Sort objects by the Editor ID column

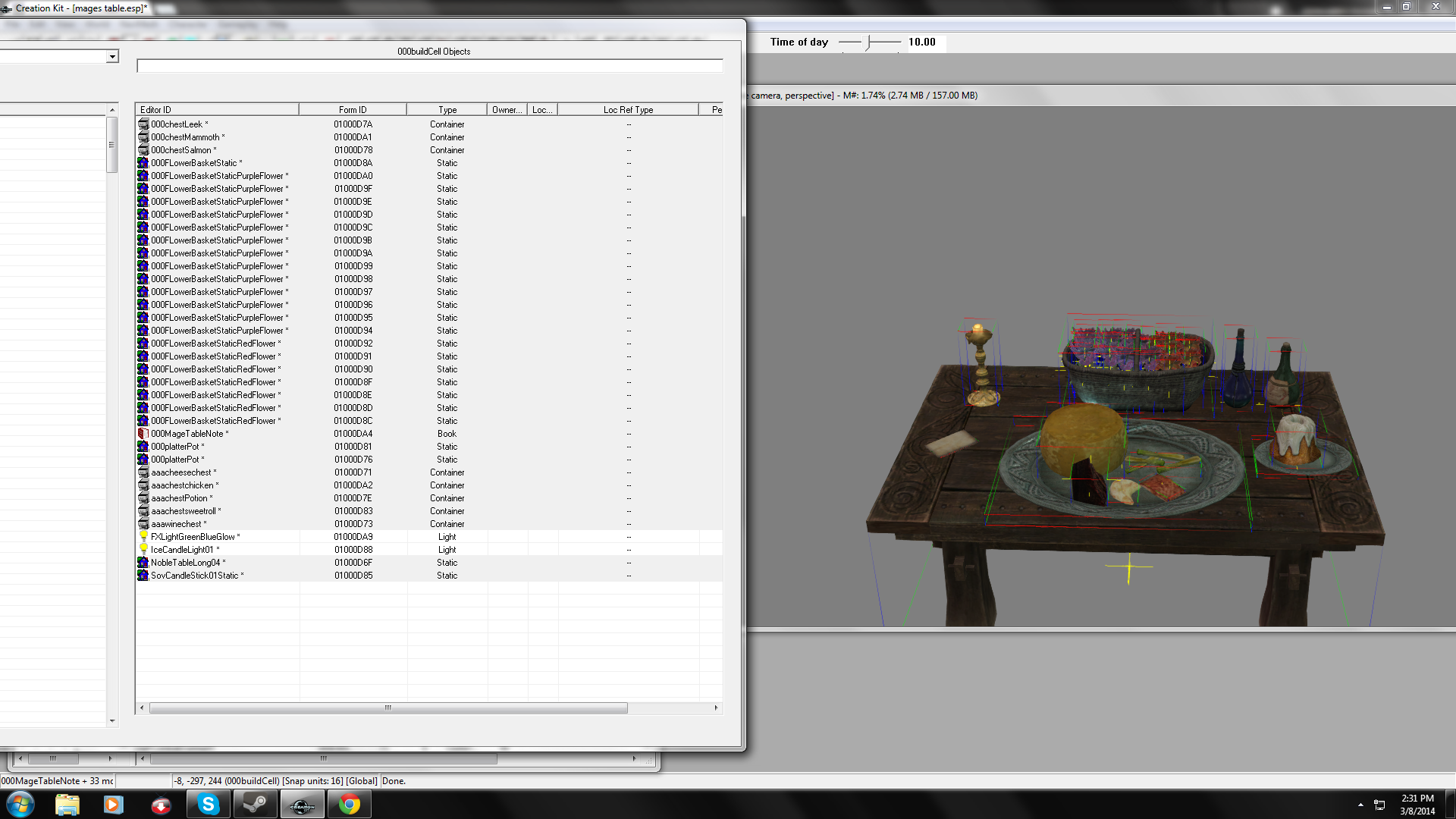coord(216,109)
